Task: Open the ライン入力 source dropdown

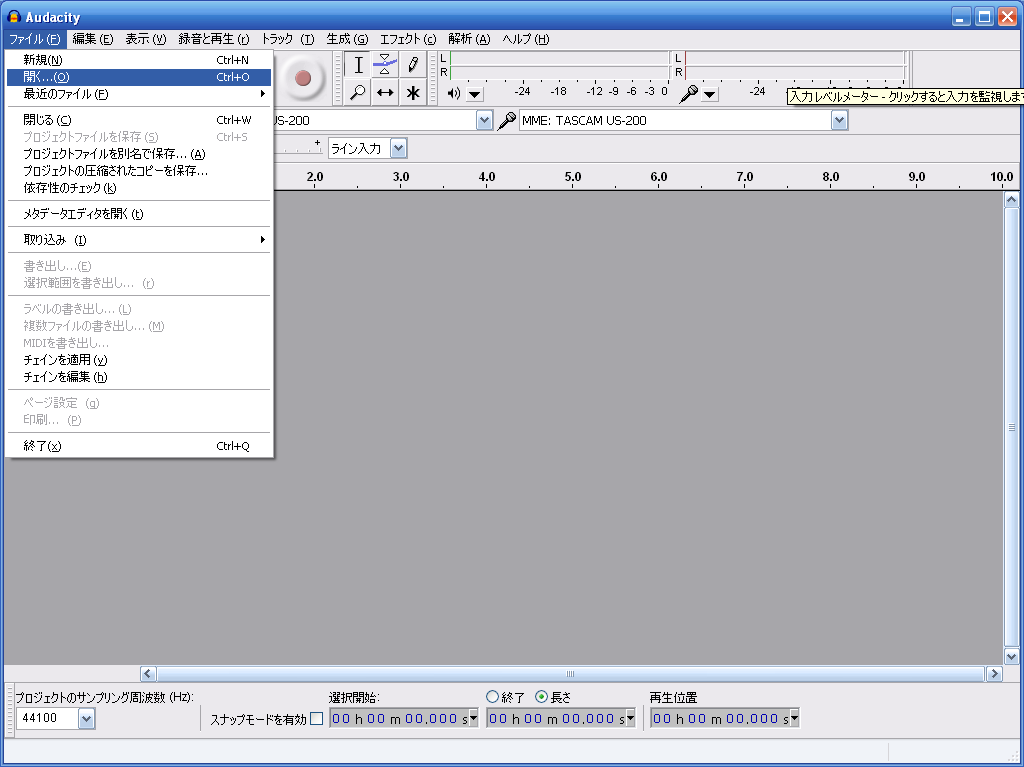Action: (398, 148)
